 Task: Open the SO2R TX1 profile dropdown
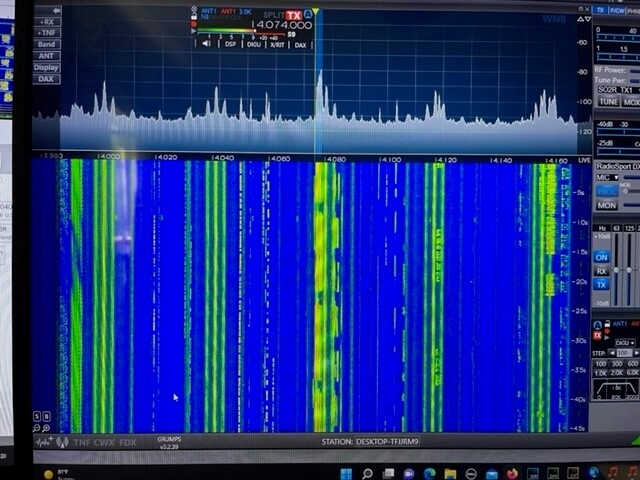pos(614,89)
